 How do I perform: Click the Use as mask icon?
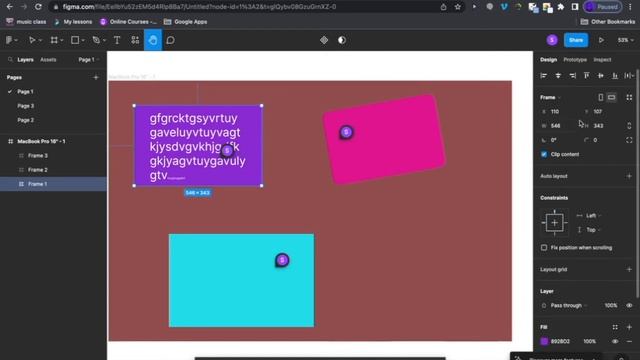[342, 40]
